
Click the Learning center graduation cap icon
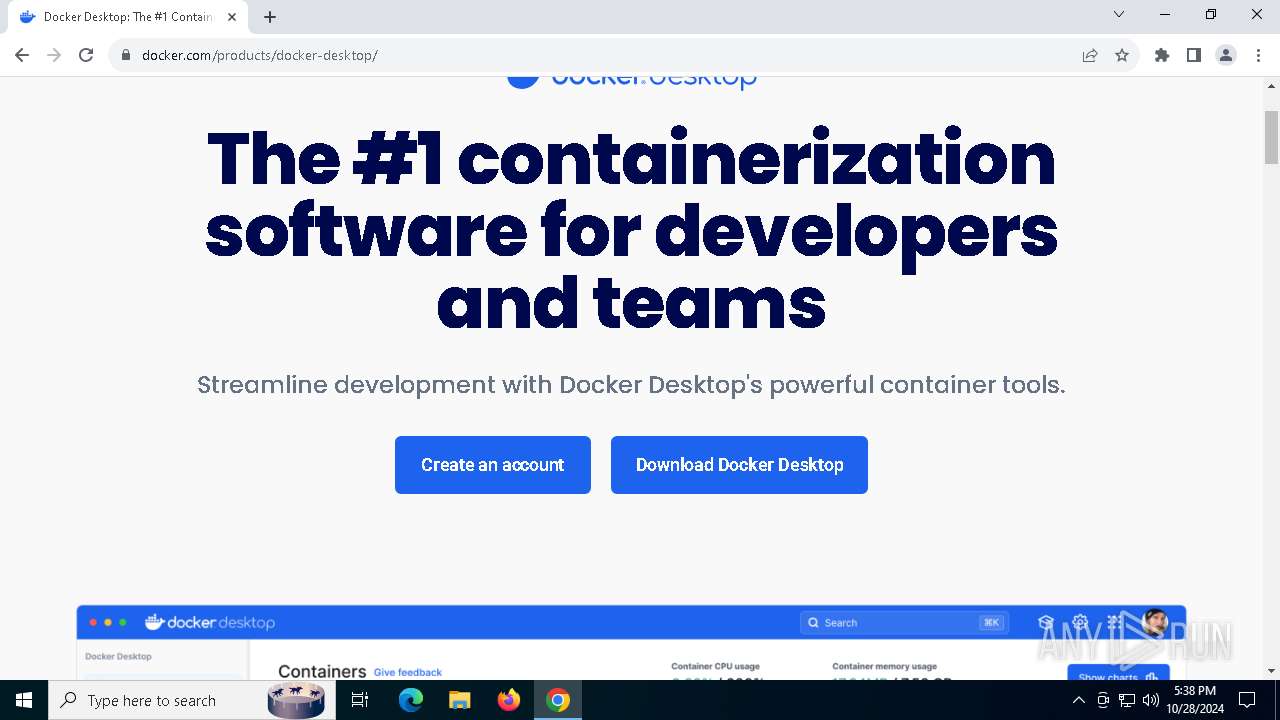1046,622
